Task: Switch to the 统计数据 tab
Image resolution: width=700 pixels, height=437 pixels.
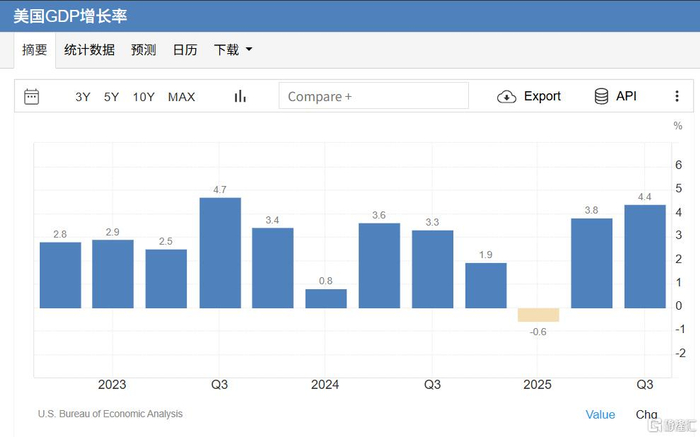Action: point(89,50)
